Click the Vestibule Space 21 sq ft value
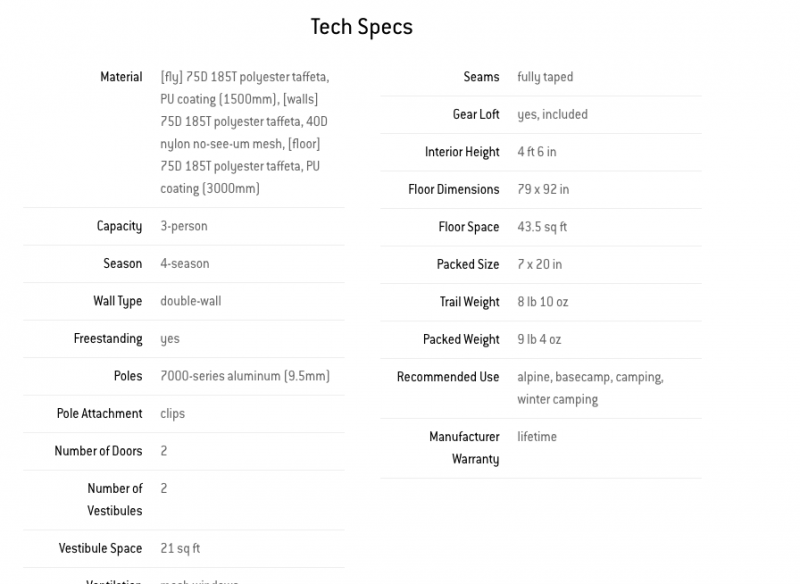The height and width of the screenshot is (584, 800). click(180, 548)
